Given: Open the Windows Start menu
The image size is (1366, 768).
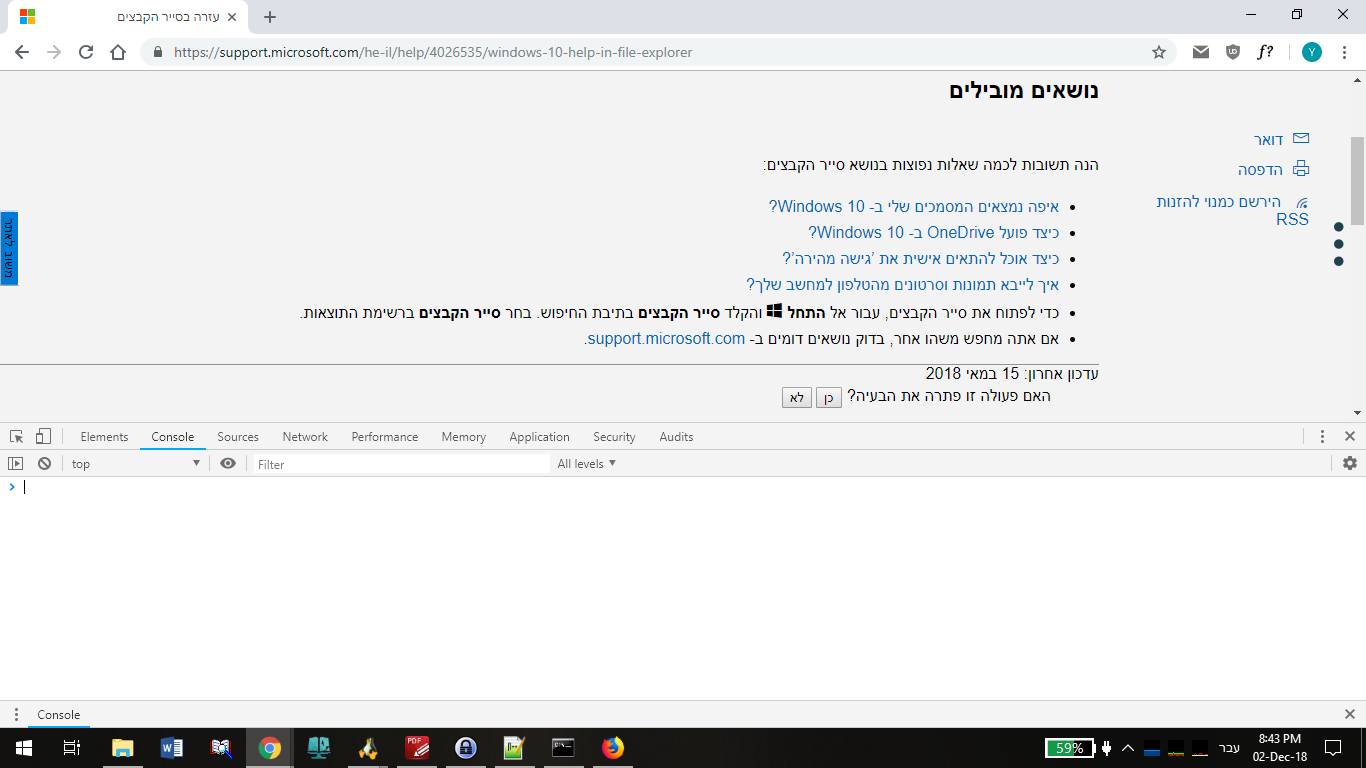Looking at the screenshot, I should click(x=23, y=747).
